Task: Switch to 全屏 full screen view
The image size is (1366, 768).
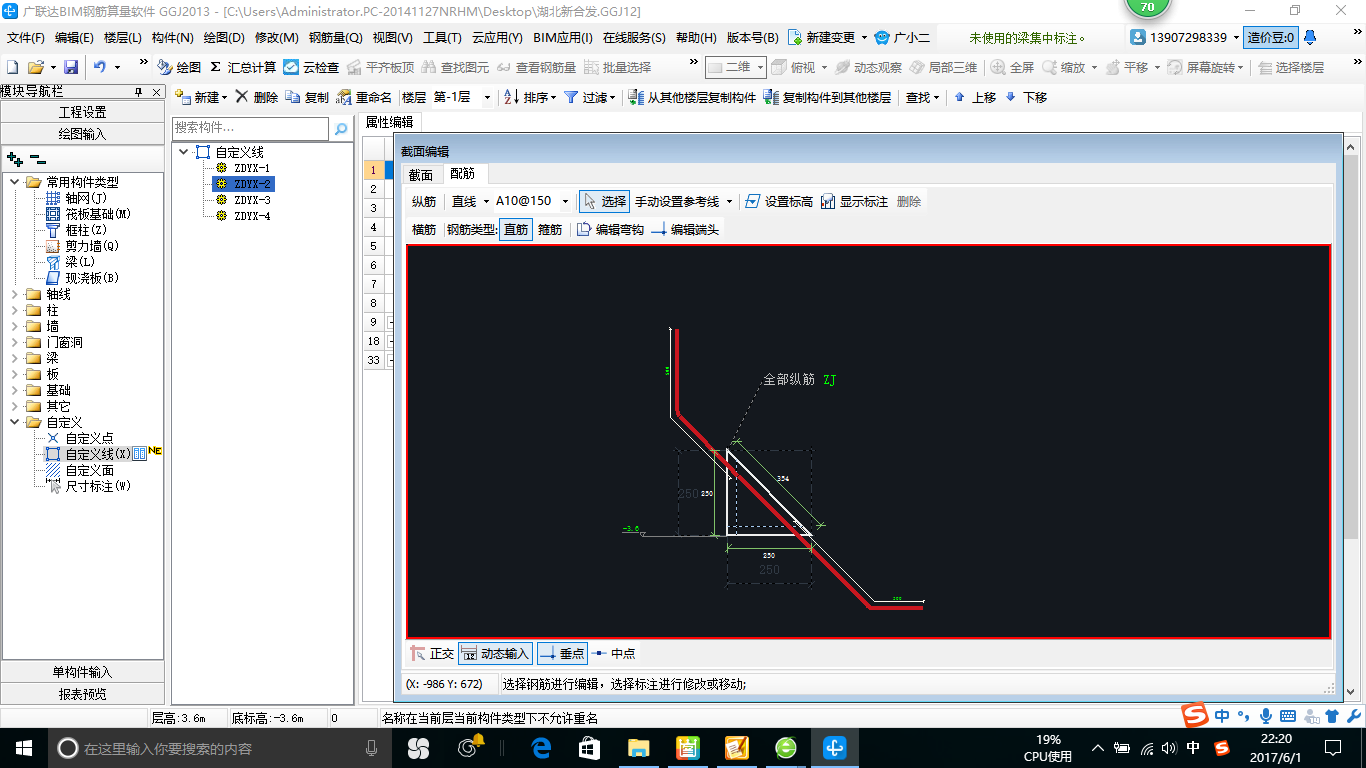Action: coord(1012,67)
